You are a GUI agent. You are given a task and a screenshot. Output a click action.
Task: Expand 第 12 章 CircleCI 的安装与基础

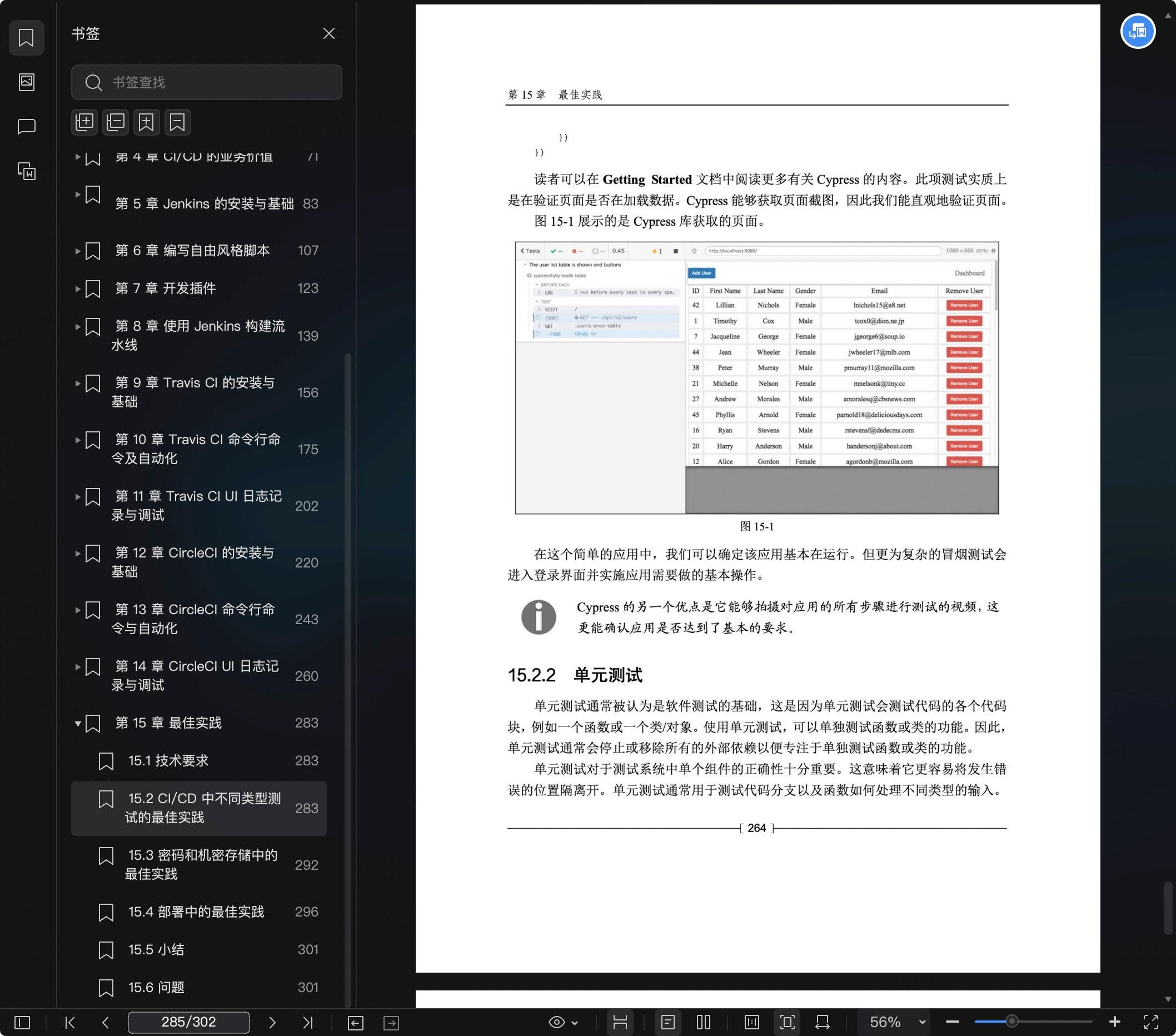77,554
